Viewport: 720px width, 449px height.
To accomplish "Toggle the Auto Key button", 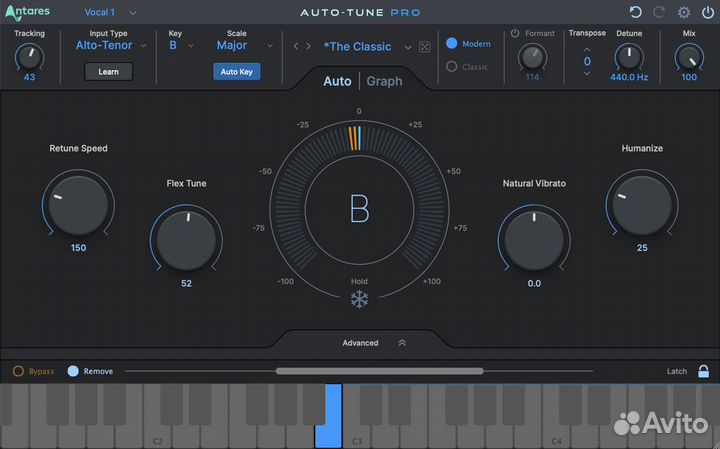I will (x=236, y=72).
